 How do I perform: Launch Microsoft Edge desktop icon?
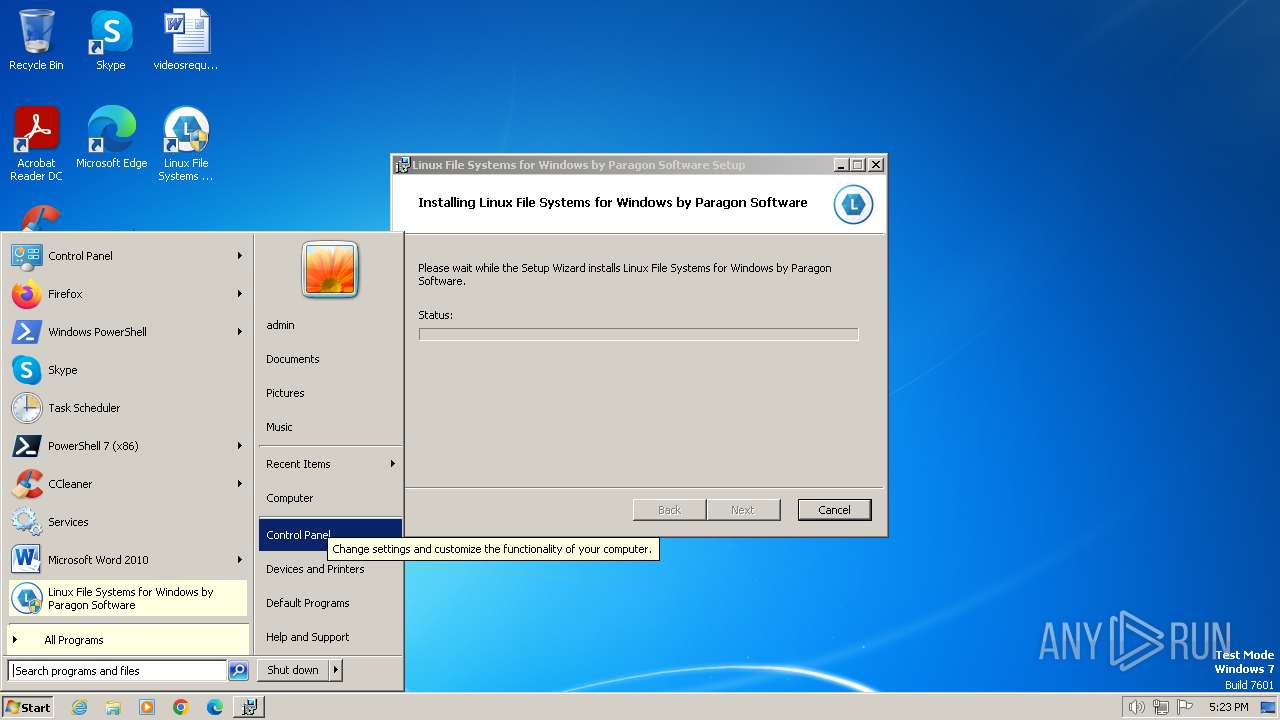coord(111,138)
